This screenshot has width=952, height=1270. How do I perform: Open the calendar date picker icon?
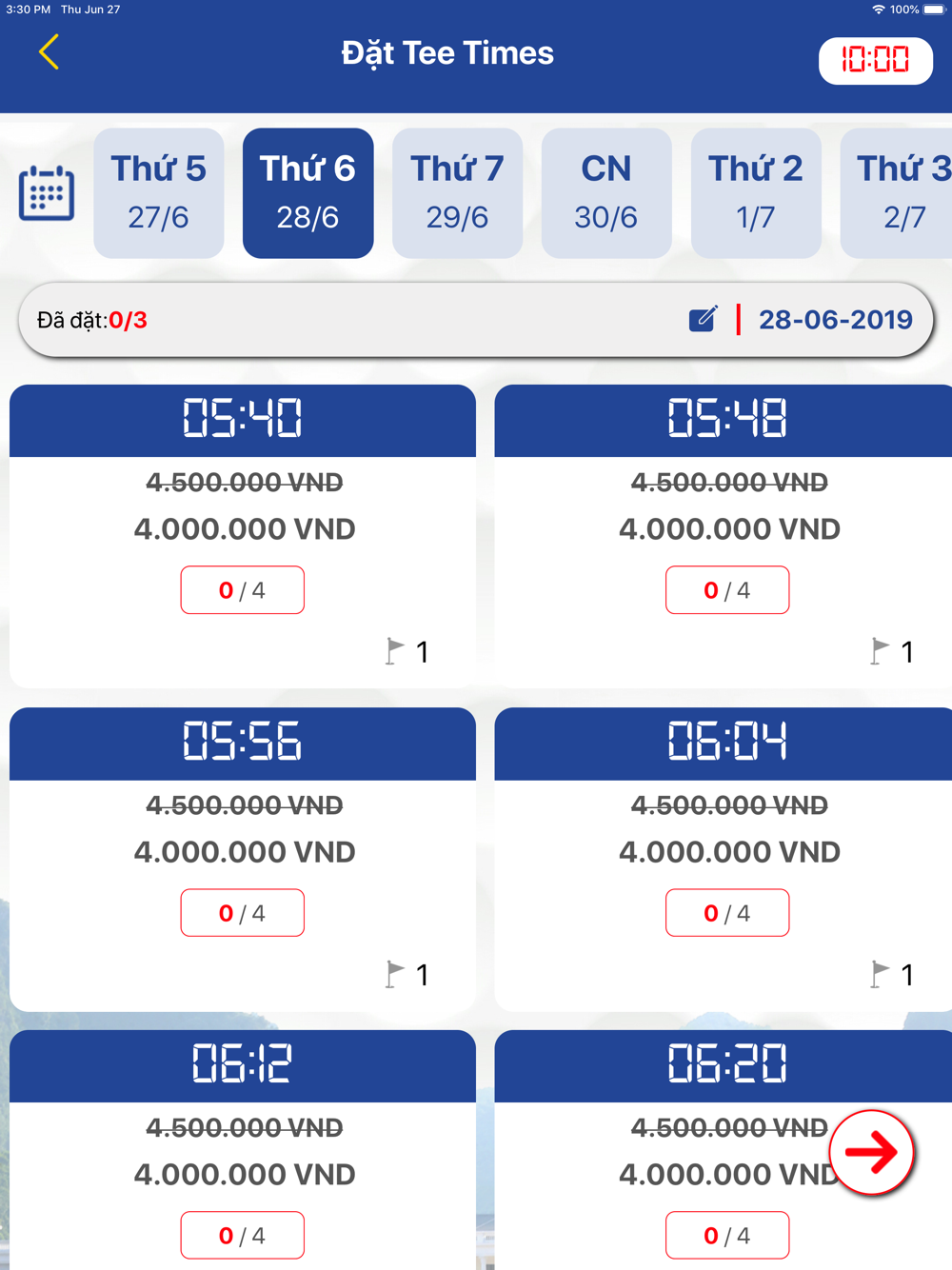click(47, 193)
